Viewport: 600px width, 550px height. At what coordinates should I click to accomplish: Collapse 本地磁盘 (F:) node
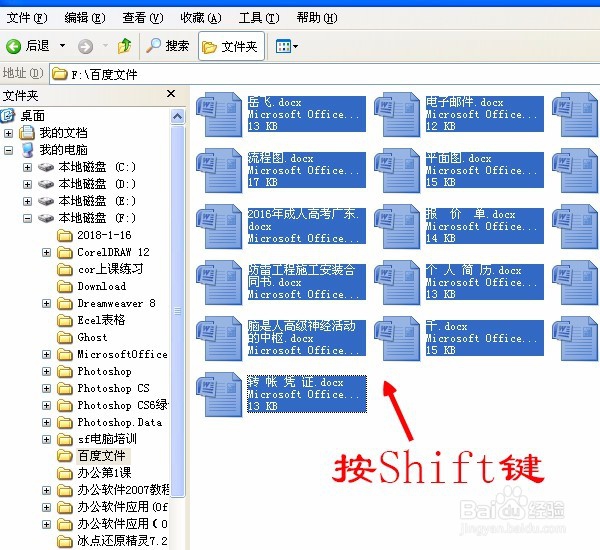(x=27, y=218)
